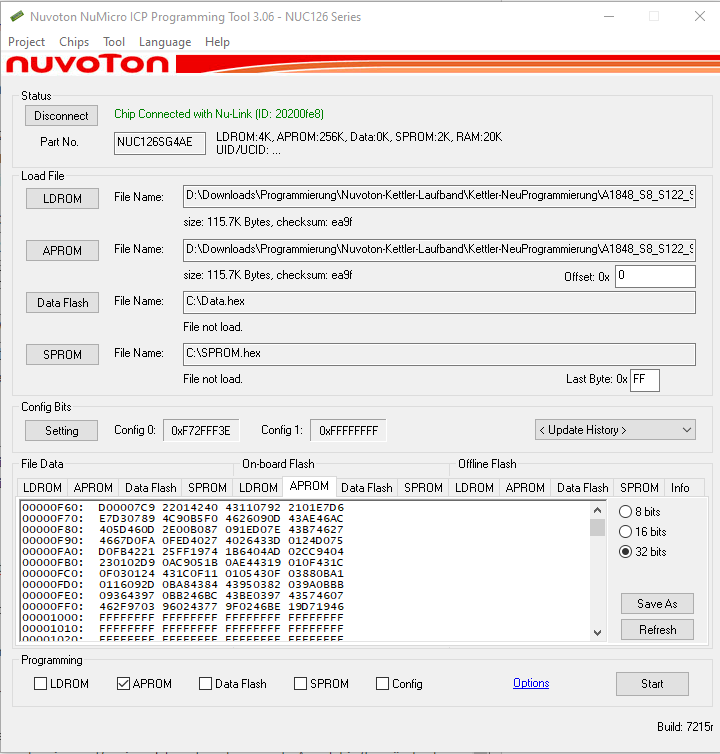Click the LDROM file name field
This screenshot has height=754, width=720.
coord(439,196)
